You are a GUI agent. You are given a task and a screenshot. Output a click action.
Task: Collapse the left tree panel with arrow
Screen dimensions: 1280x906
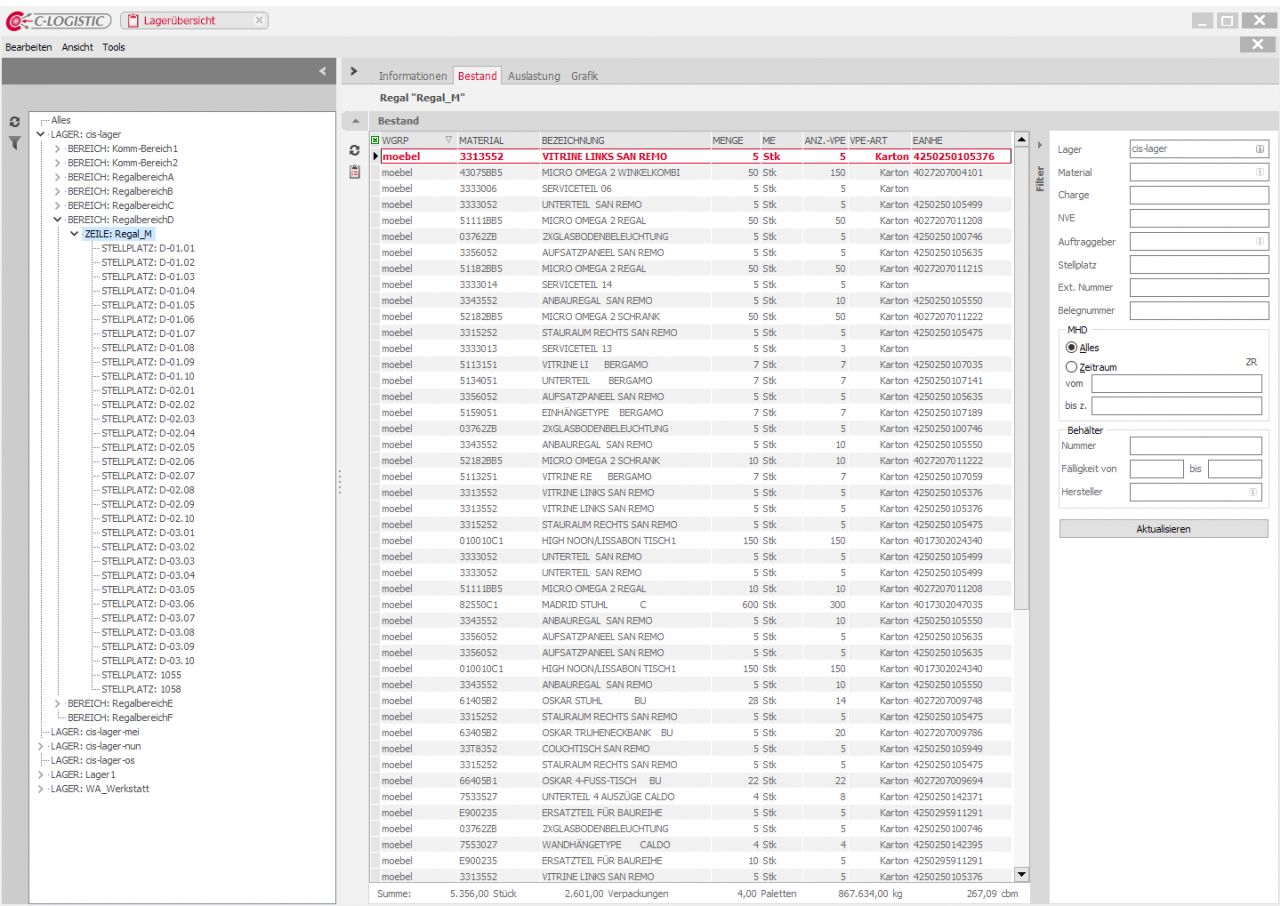point(322,71)
